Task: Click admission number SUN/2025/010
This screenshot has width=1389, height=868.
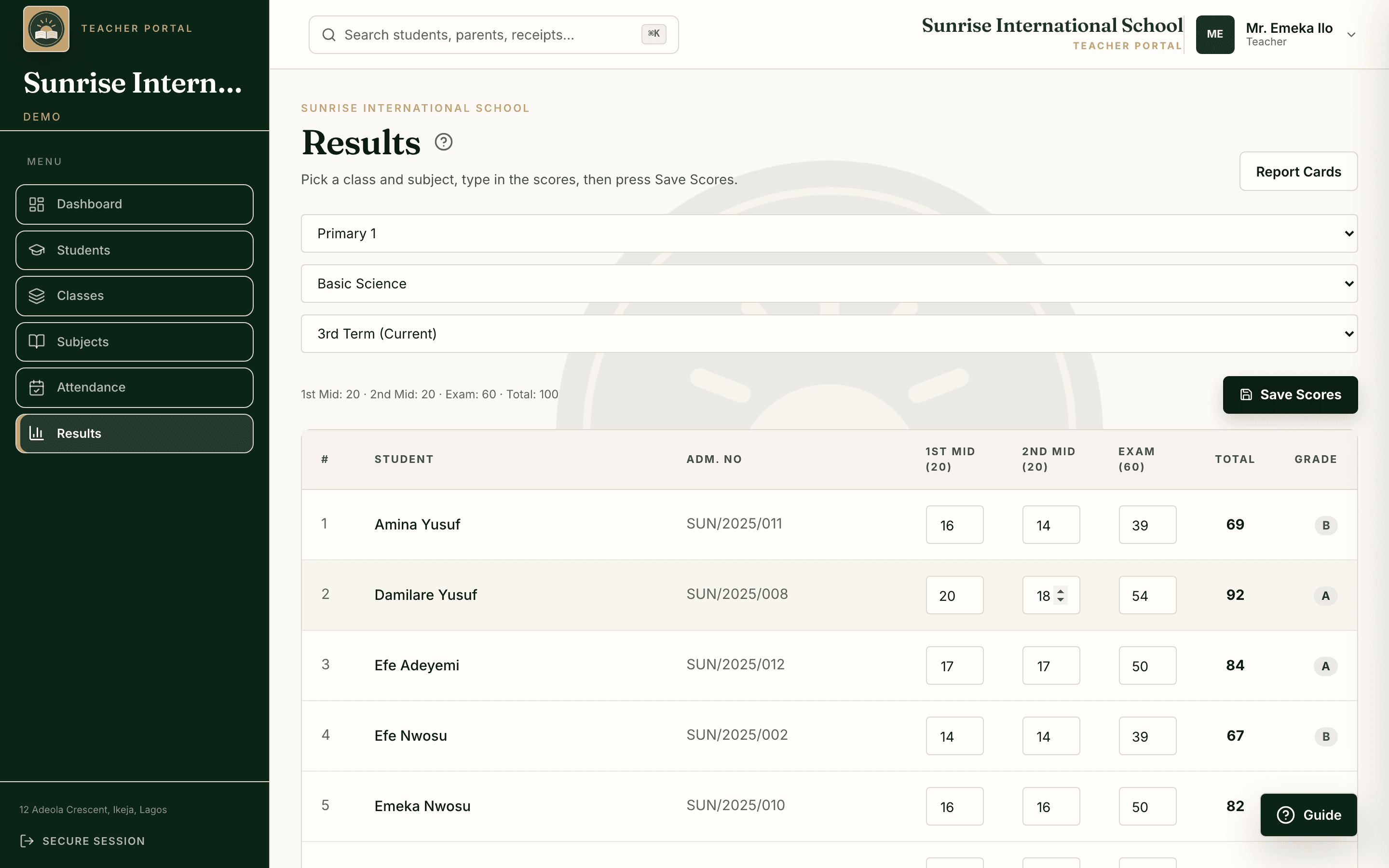Action: tap(735, 805)
